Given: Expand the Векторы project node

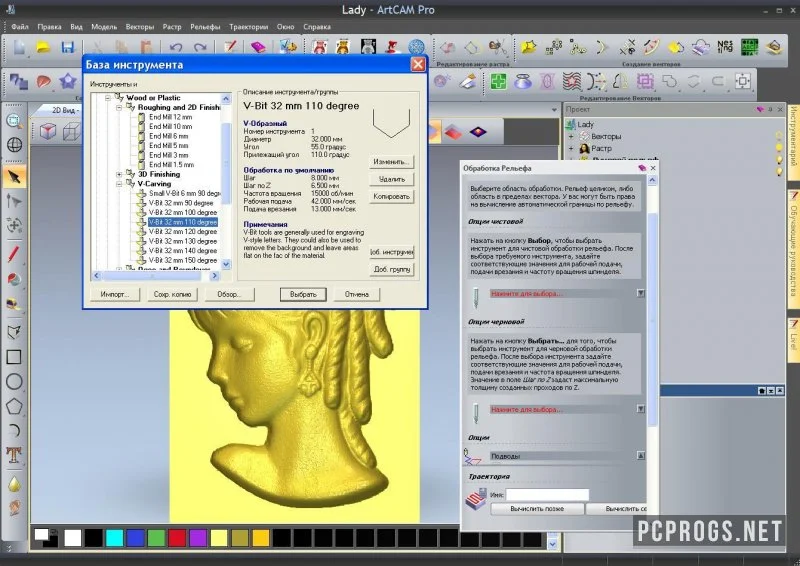Looking at the screenshot, I should click(571, 136).
